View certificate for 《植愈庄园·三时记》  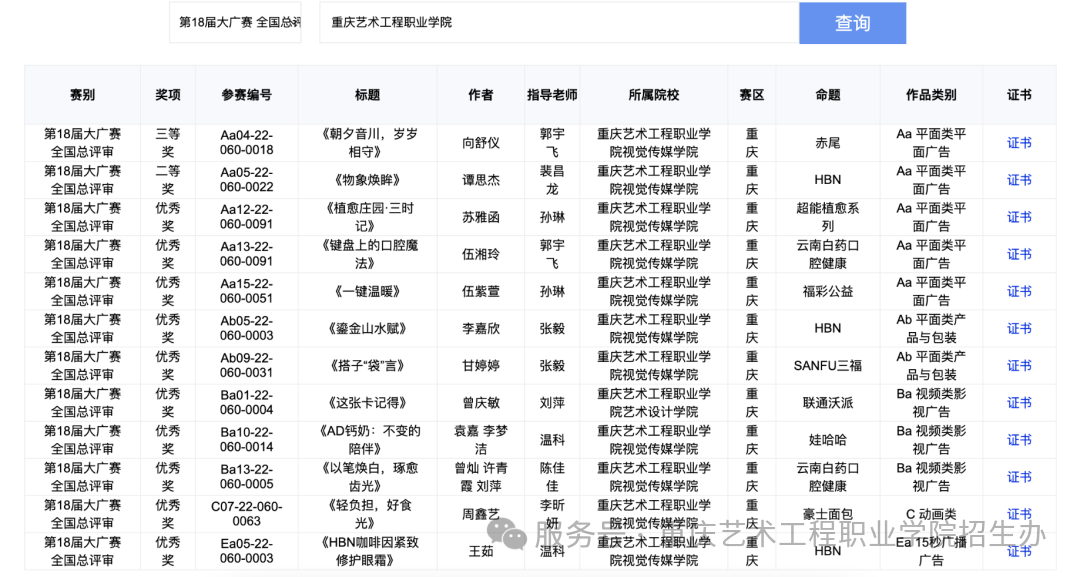click(1019, 218)
